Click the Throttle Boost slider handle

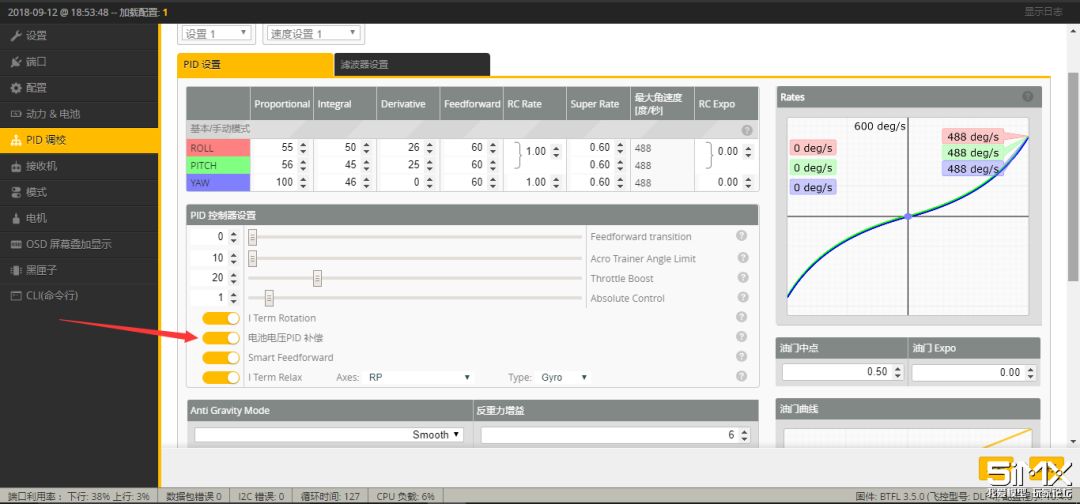click(317, 278)
